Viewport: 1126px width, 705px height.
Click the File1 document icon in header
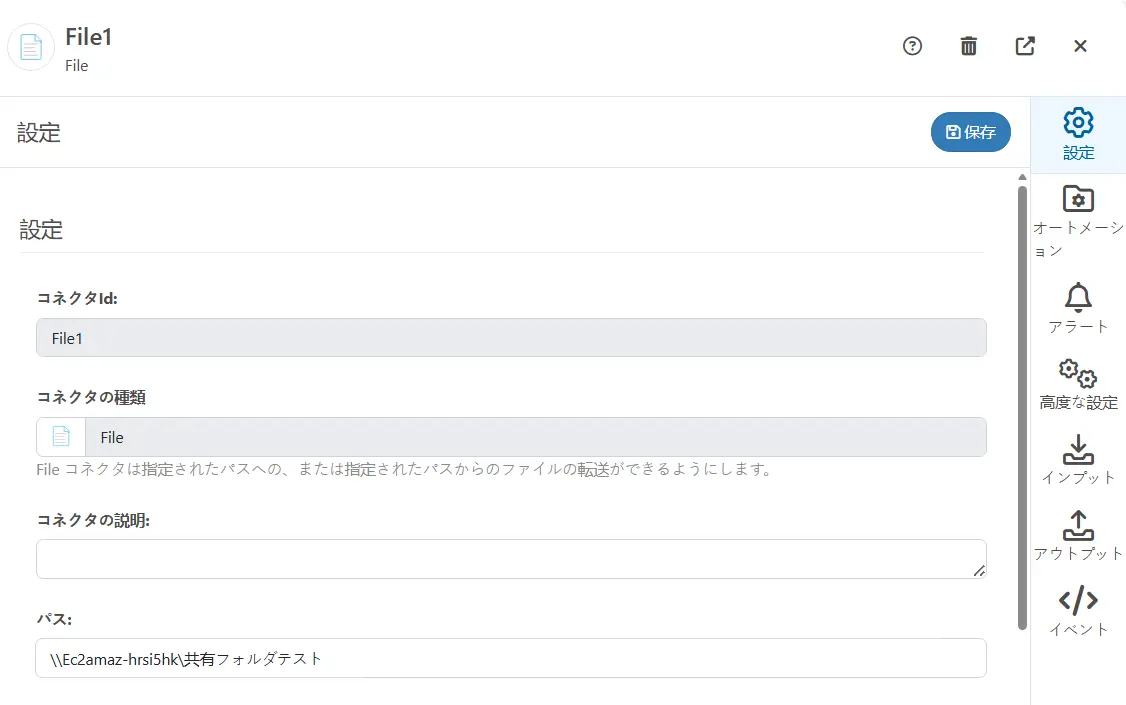tap(30, 46)
